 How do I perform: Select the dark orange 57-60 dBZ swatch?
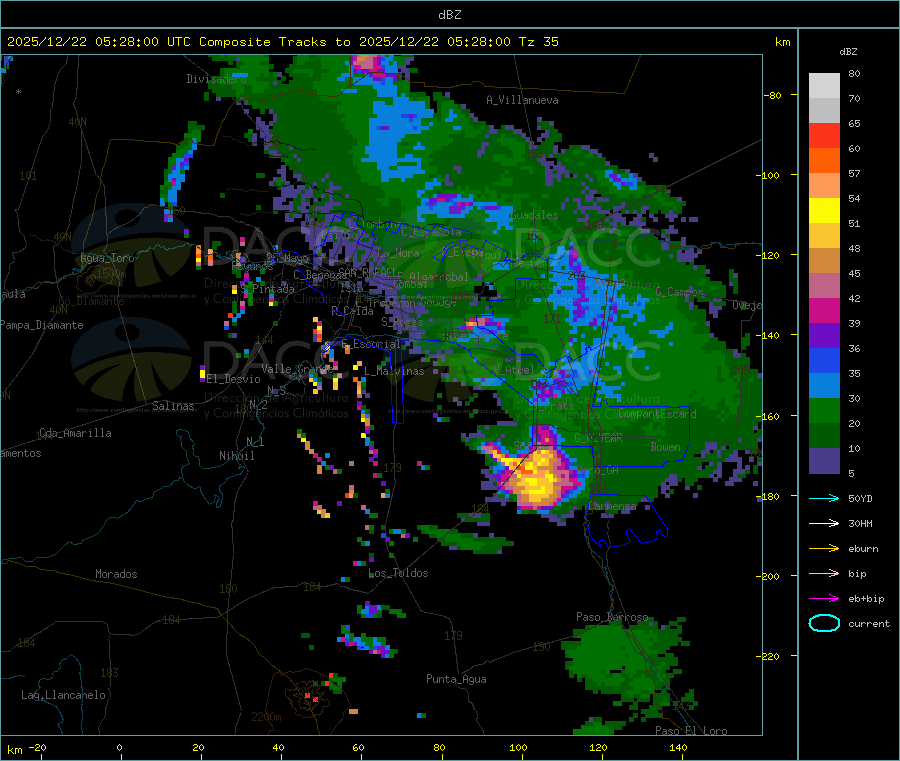[824, 161]
